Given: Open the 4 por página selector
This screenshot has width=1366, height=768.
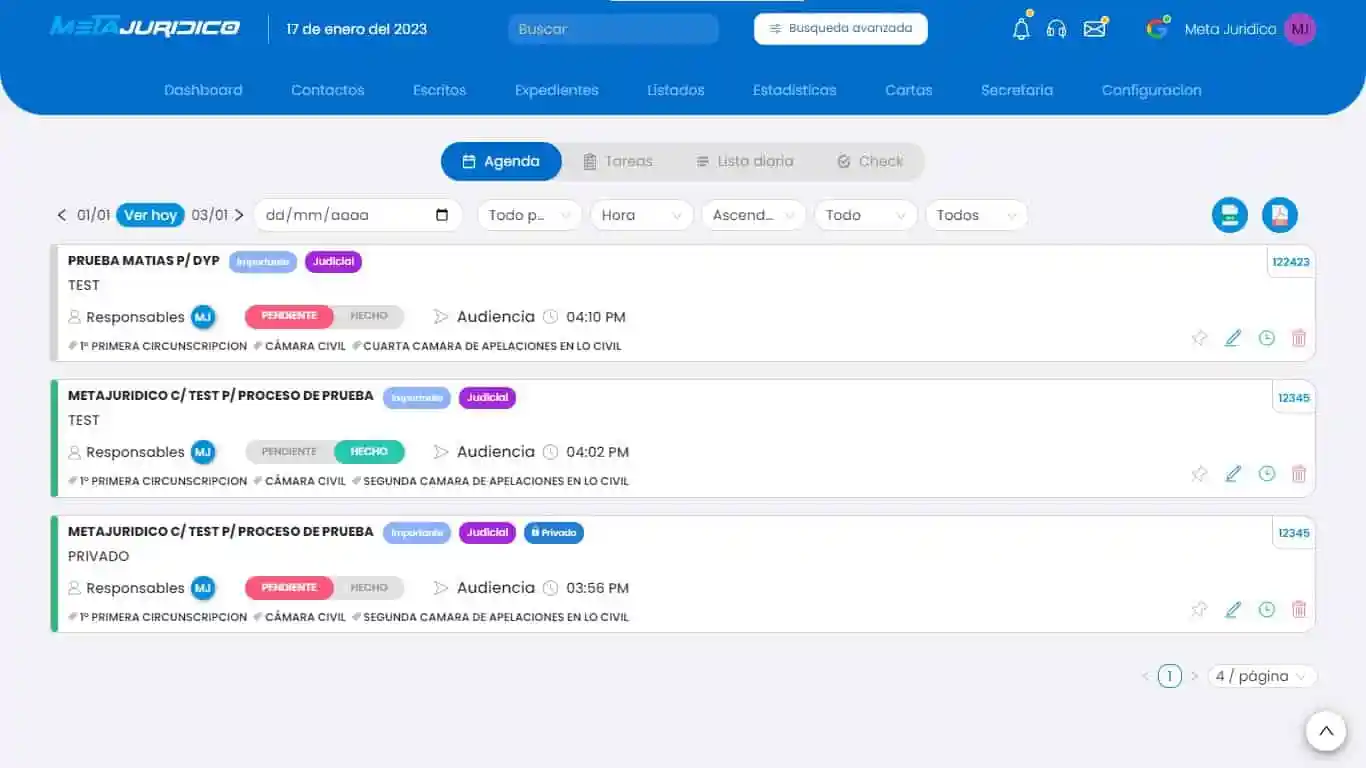Looking at the screenshot, I should (x=1261, y=676).
